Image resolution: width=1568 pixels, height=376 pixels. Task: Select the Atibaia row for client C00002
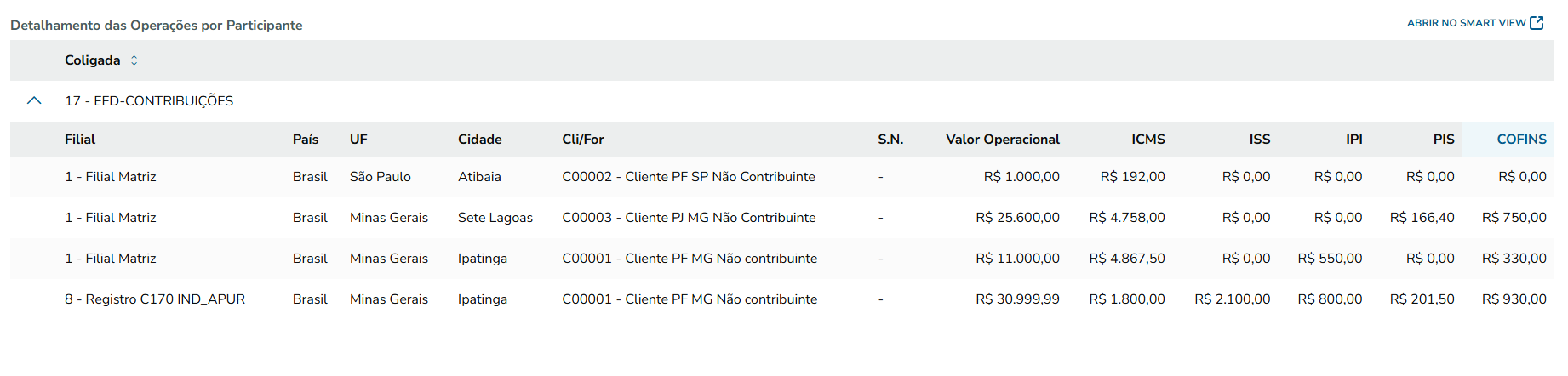coord(479,177)
